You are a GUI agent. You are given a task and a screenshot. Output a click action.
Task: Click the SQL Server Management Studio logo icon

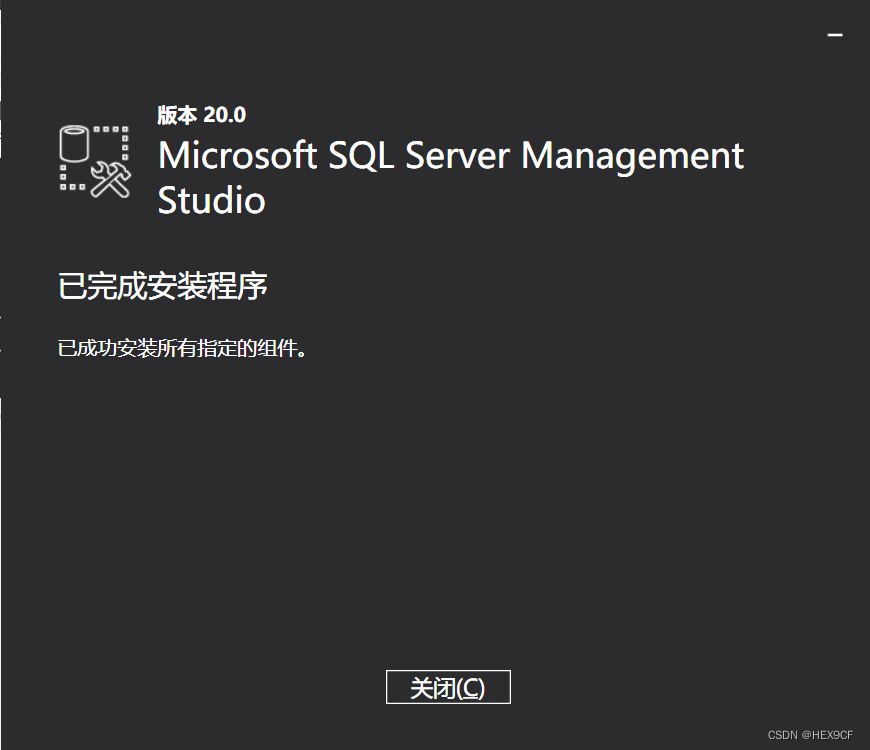point(95,161)
